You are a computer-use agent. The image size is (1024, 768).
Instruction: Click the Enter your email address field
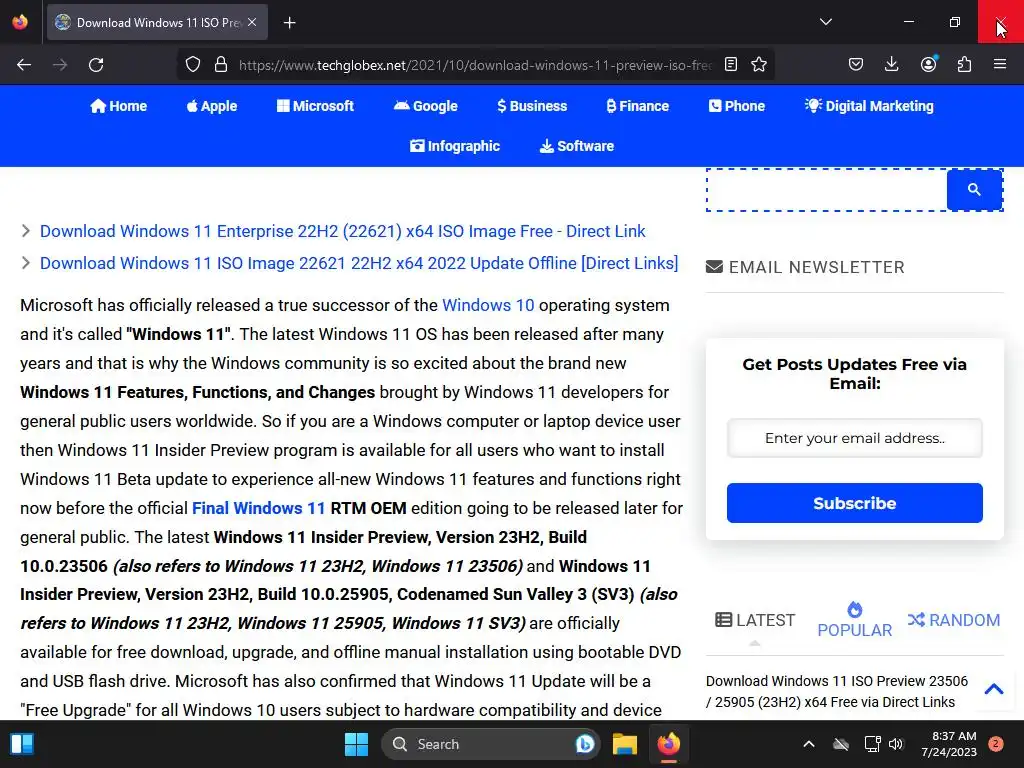click(855, 438)
